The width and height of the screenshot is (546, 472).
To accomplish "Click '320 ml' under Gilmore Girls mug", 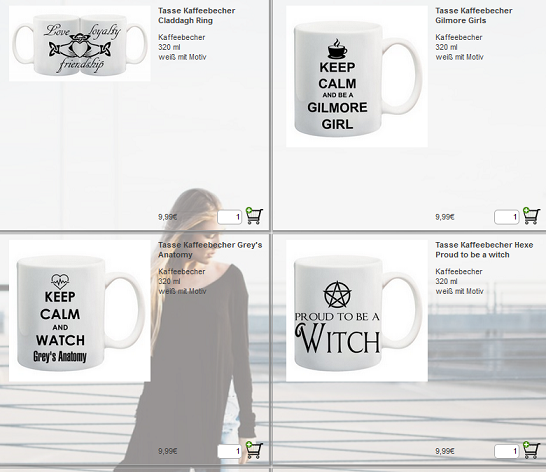I will 446,47.
